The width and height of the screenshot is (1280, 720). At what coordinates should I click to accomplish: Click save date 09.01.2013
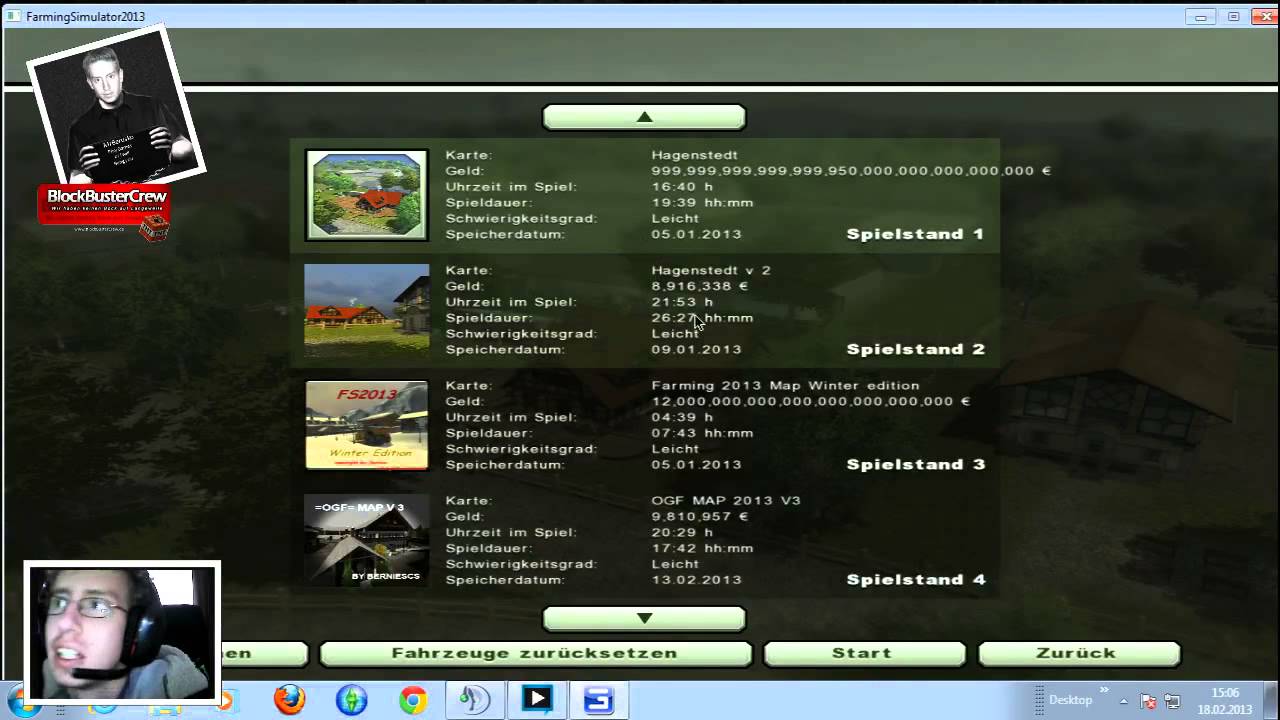pos(696,350)
